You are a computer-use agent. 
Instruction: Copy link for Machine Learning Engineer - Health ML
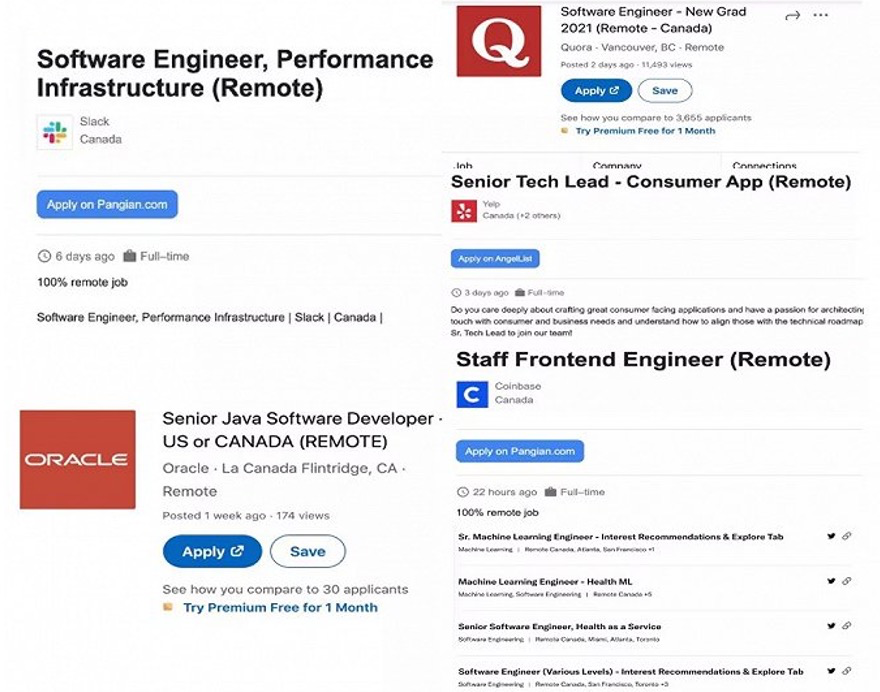point(847,581)
